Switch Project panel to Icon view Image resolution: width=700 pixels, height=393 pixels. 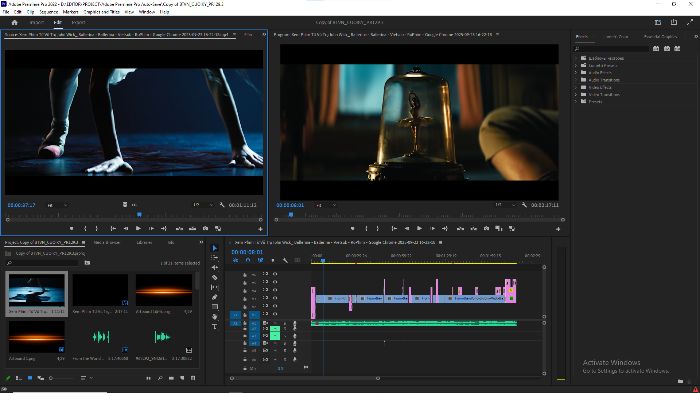click(x=30, y=378)
